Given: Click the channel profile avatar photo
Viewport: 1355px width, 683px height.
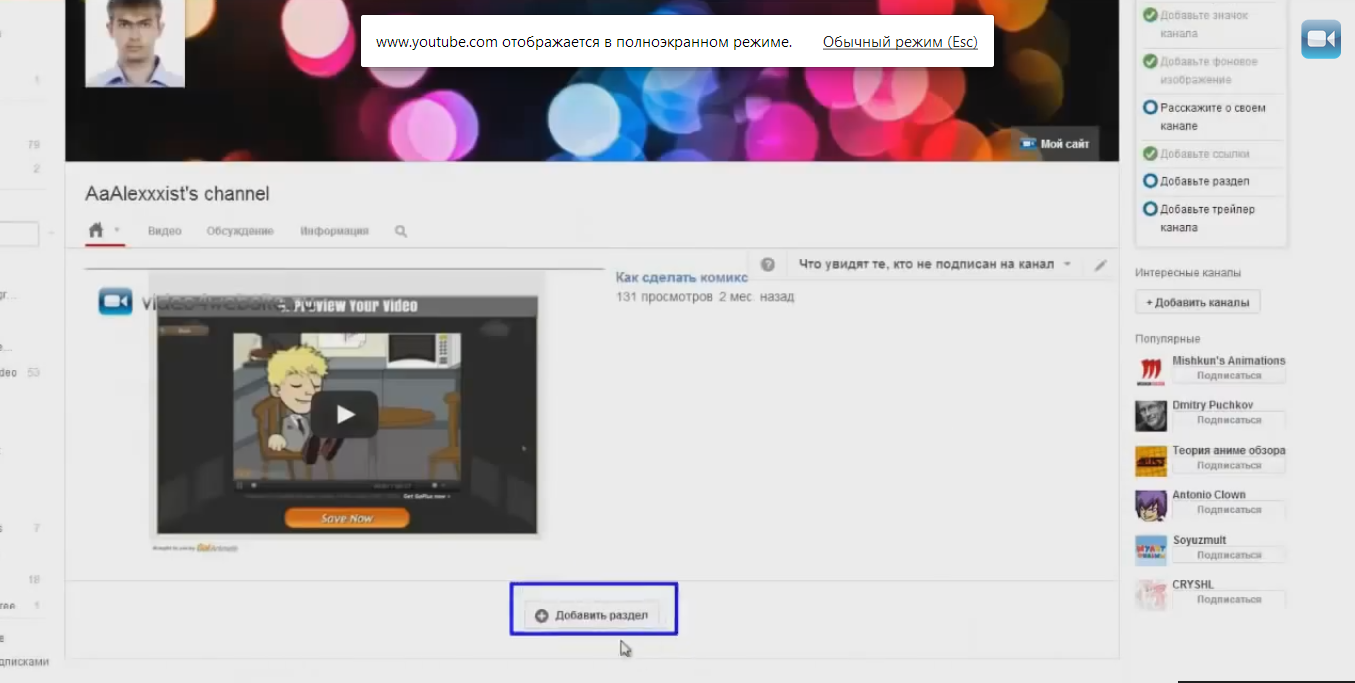Looking at the screenshot, I should 134,43.
